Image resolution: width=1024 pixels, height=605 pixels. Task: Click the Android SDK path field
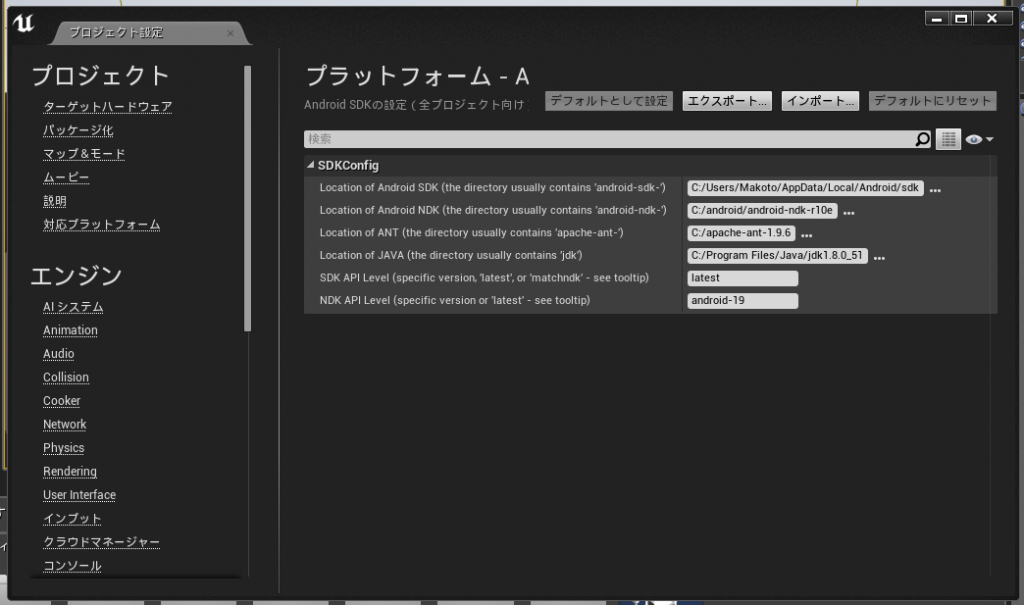point(805,188)
